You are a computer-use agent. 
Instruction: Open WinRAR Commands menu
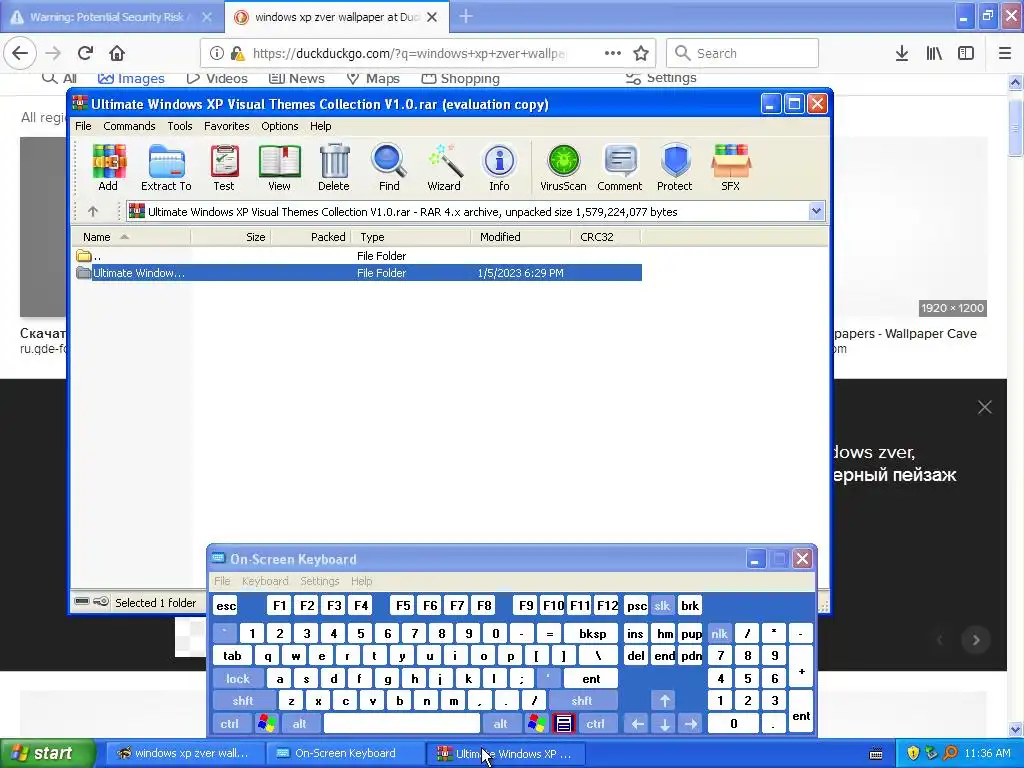click(x=129, y=126)
